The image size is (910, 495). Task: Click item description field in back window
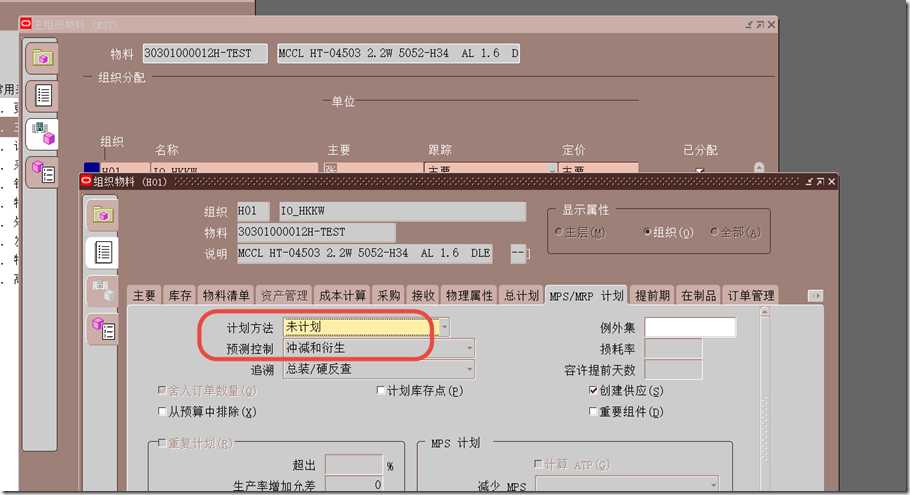click(398, 53)
